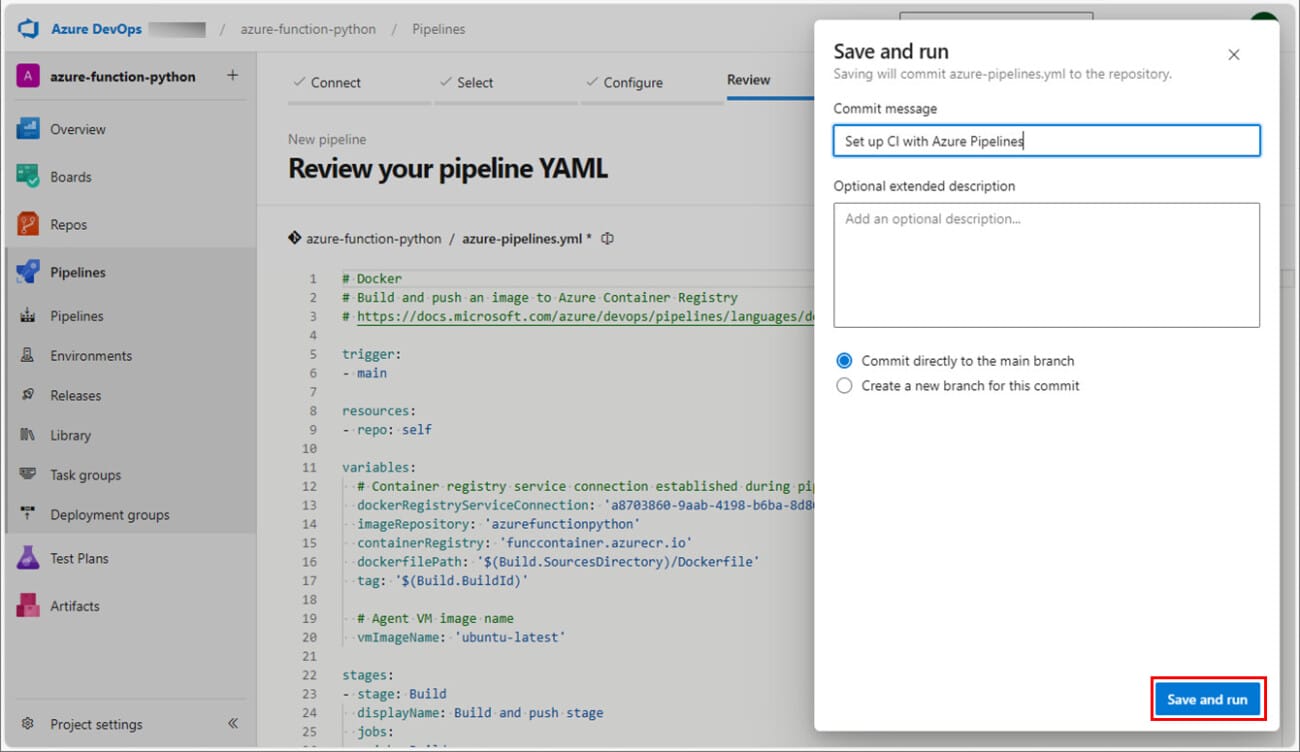1300x752 pixels.
Task: Open Artifacts in the sidebar
Action: tap(75, 606)
